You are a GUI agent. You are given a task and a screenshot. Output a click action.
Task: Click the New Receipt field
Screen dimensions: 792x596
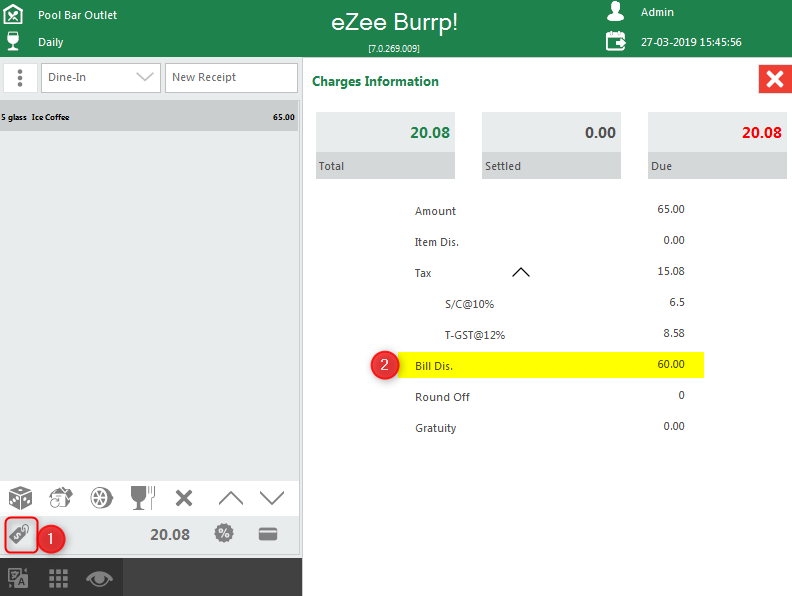[x=231, y=78]
